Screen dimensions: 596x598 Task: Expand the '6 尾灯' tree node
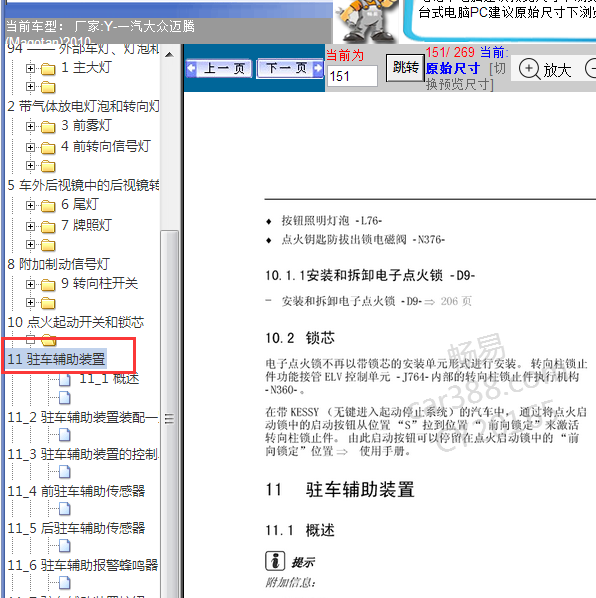tap(30, 206)
